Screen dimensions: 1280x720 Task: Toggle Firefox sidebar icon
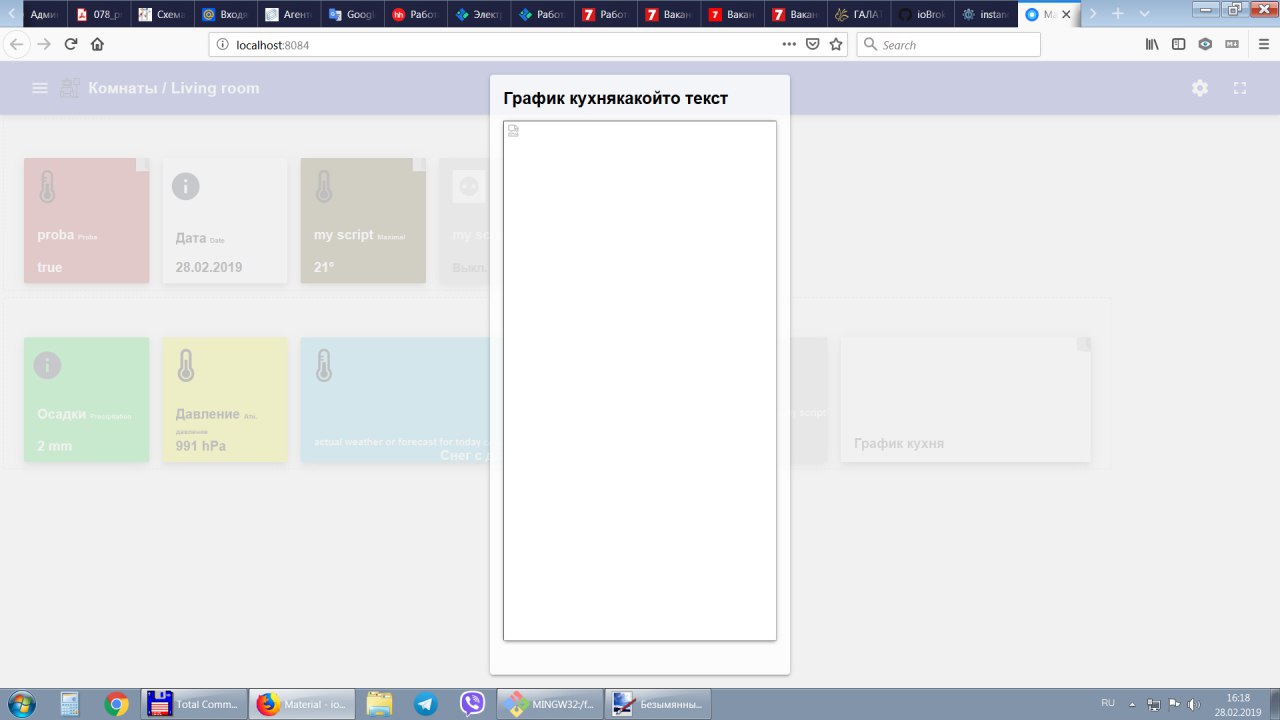(1178, 44)
